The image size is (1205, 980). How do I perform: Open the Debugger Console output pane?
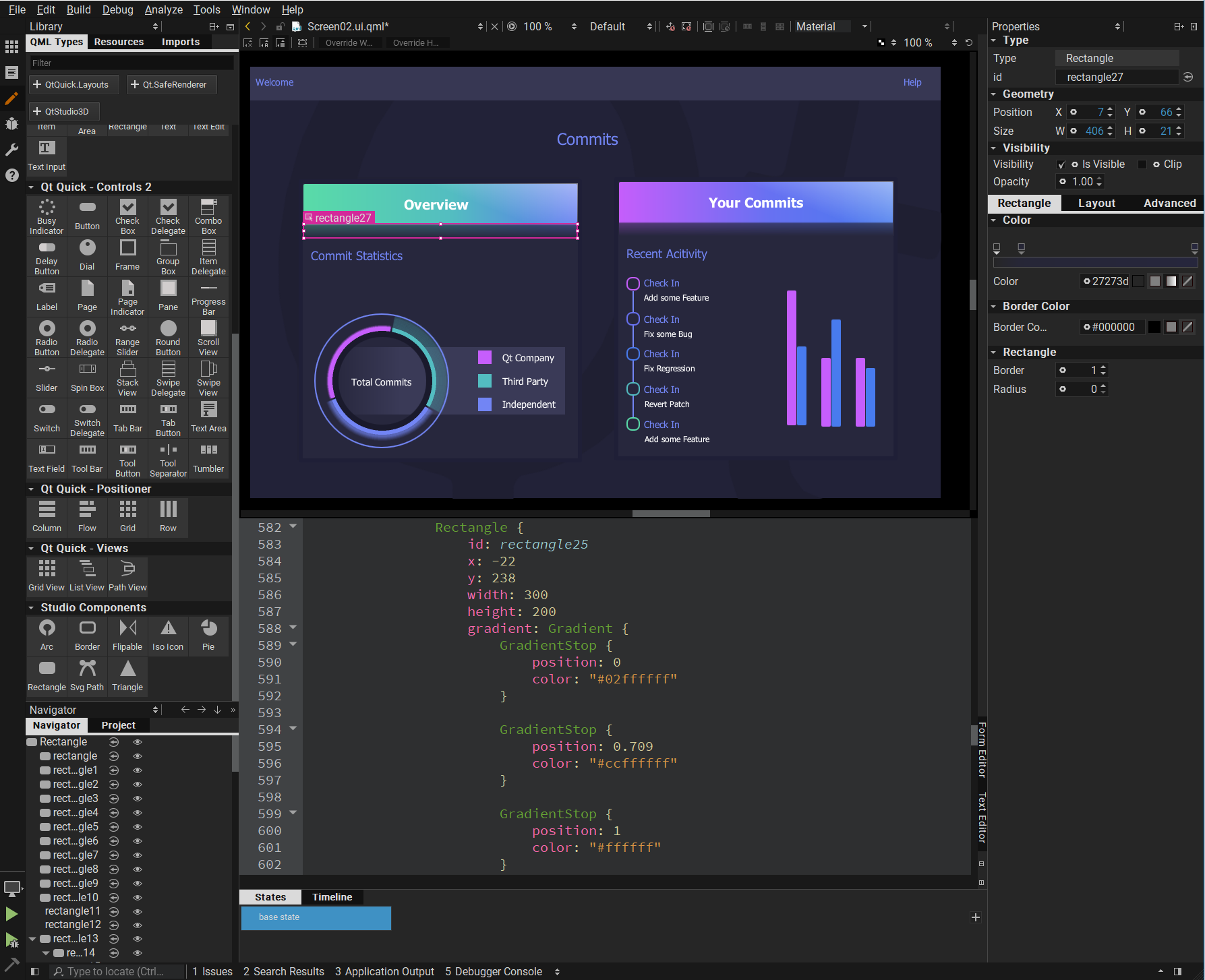[x=494, y=971]
